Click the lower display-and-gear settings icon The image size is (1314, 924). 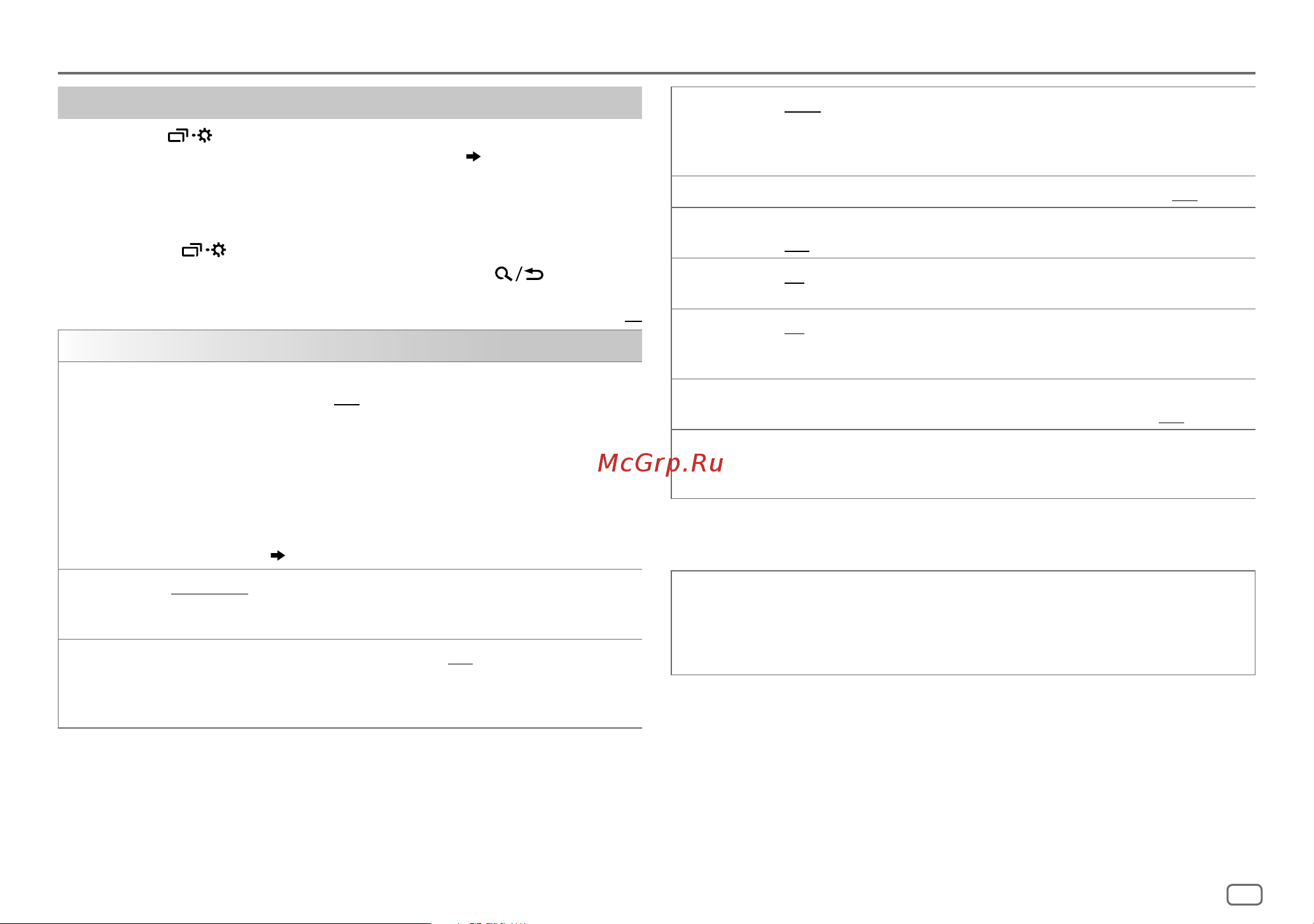coord(204,250)
